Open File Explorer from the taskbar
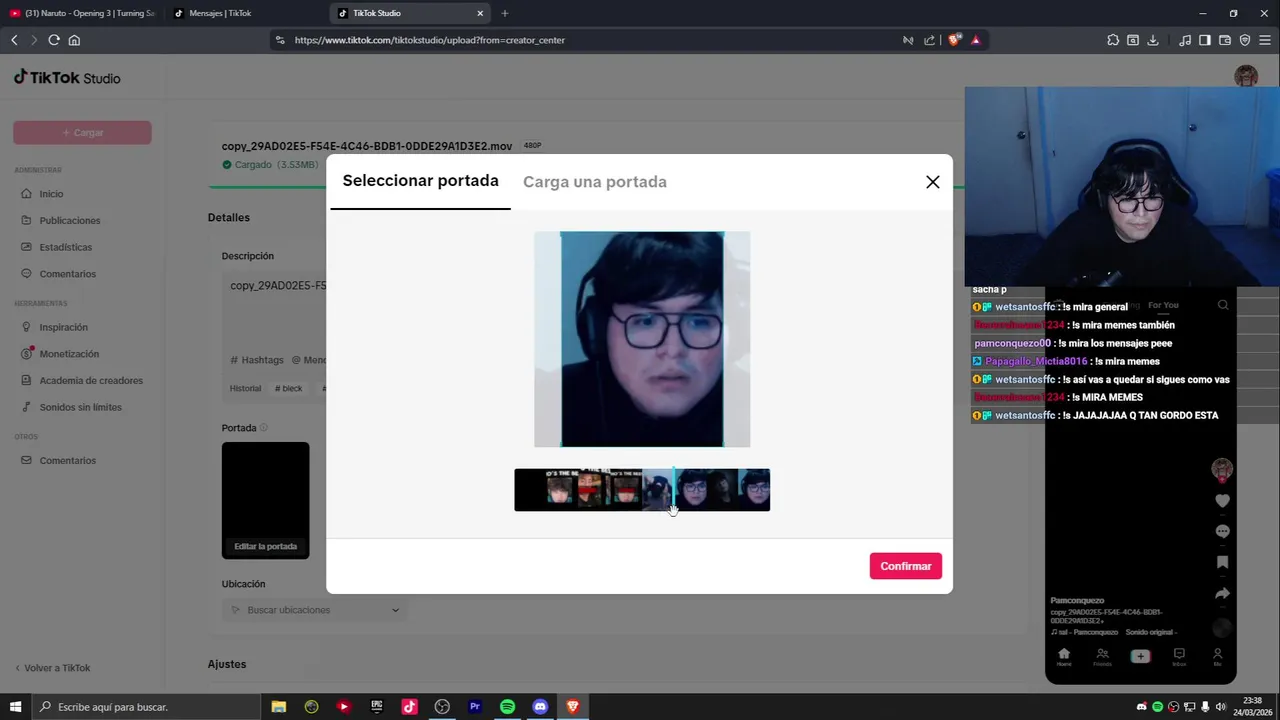 [279, 707]
